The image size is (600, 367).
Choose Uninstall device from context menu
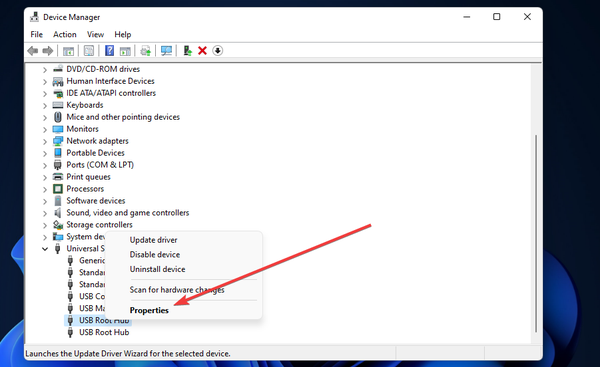pos(157,269)
